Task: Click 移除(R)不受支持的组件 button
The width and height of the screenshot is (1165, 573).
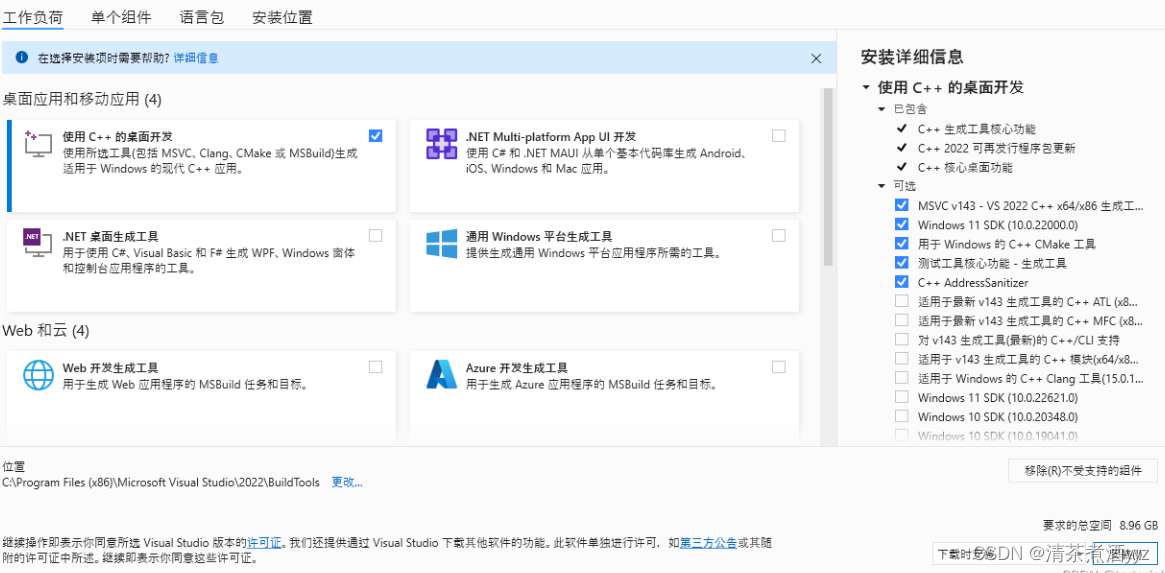Action: (x=1083, y=470)
